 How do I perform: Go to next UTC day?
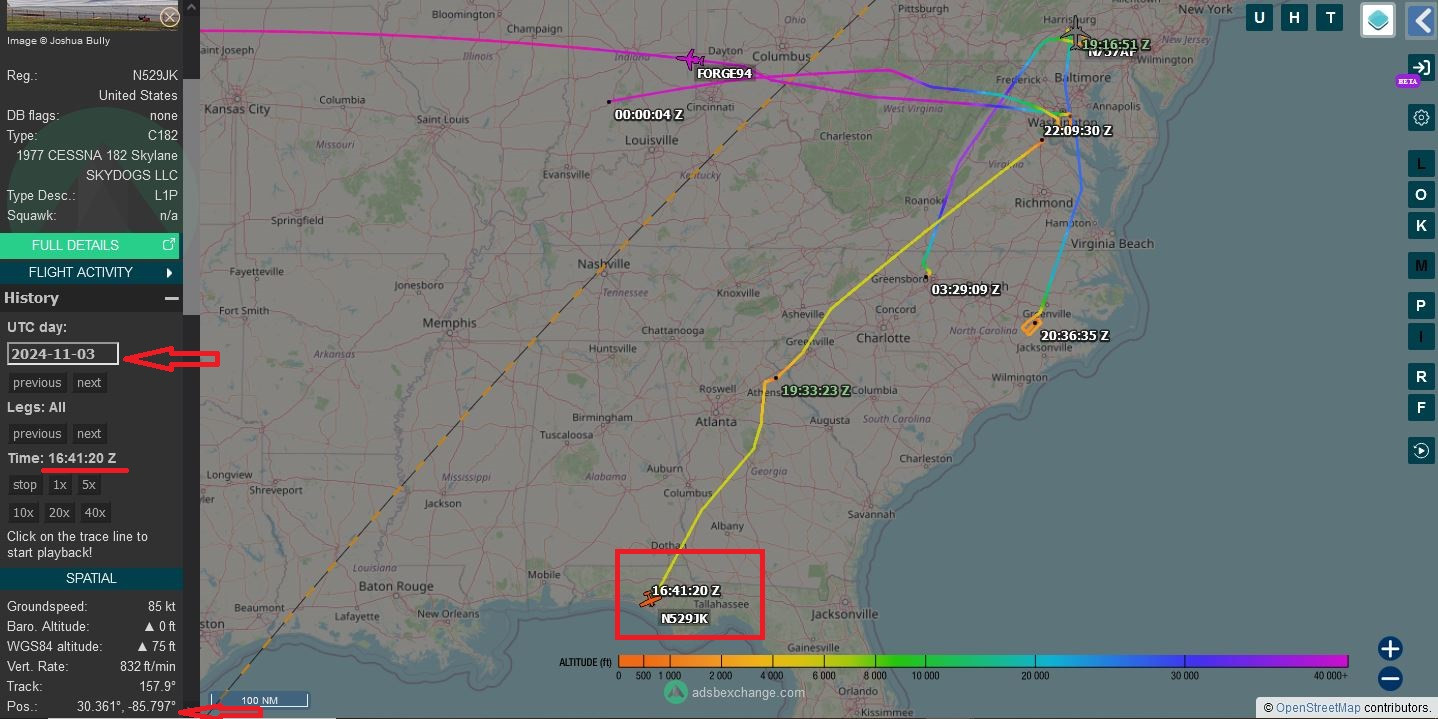[x=89, y=383]
